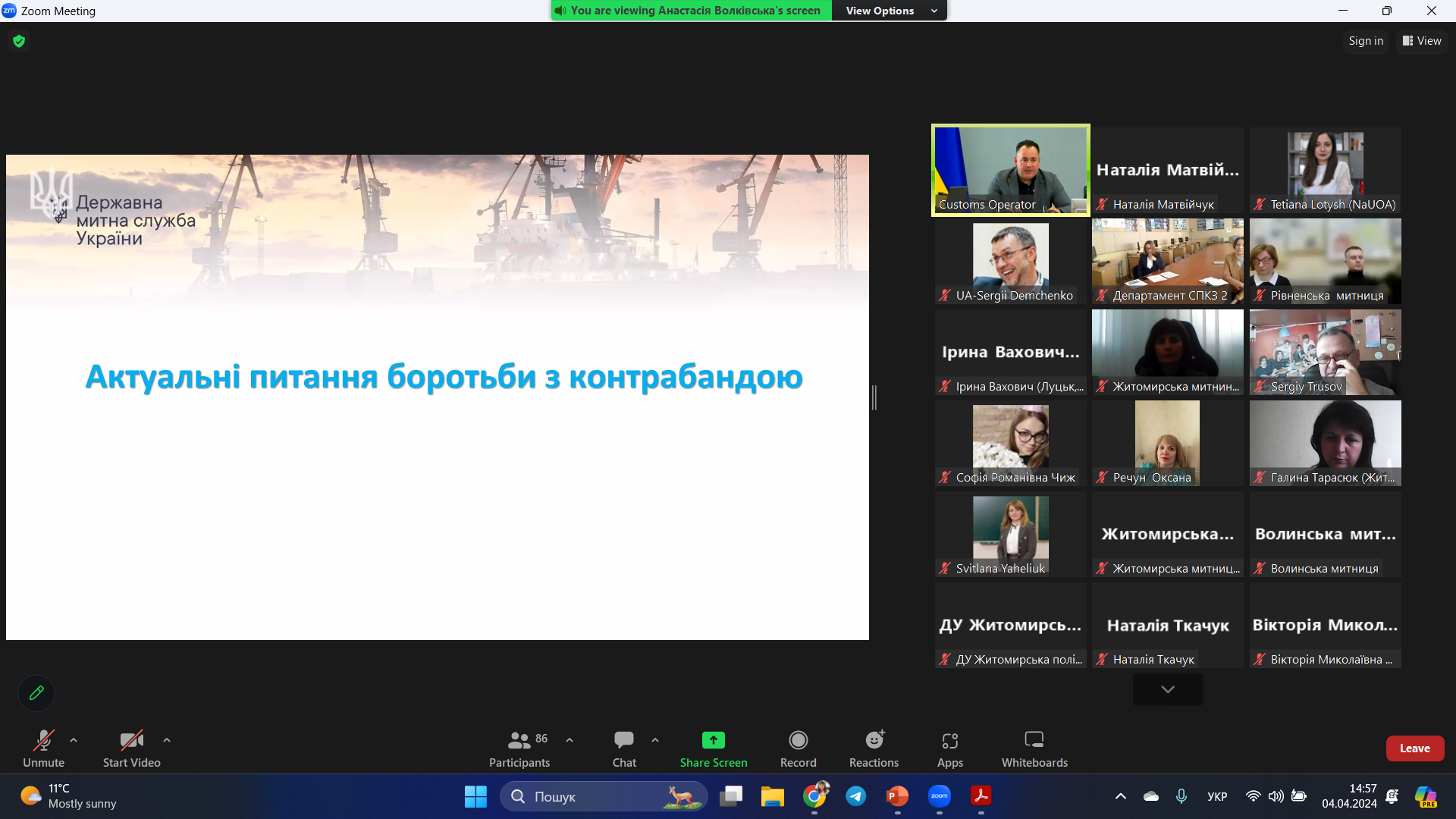The width and height of the screenshot is (1456, 819).
Task: Open Chat options with its chevron
Action: coord(655,740)
